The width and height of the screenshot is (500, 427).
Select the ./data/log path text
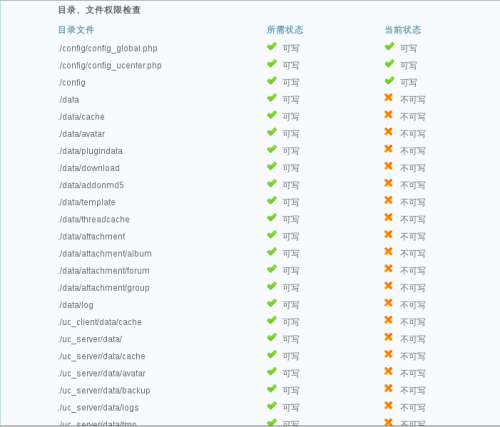point(76,305)
